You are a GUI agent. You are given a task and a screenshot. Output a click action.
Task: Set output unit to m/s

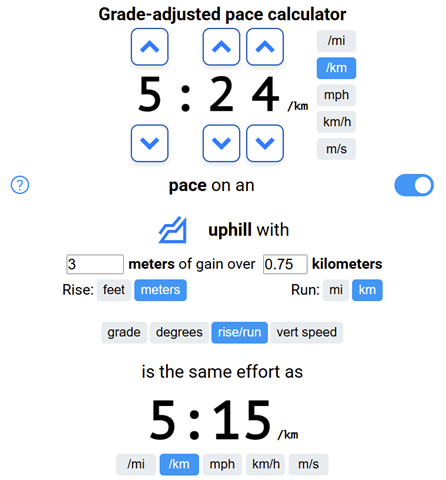click(308, 464)
